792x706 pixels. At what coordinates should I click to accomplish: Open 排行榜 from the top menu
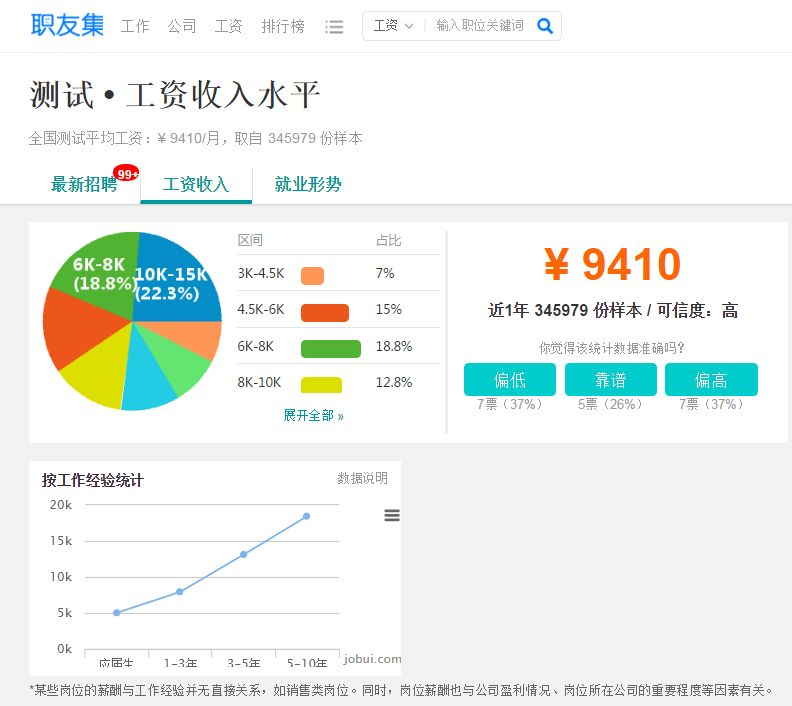(x=283, y=26)
